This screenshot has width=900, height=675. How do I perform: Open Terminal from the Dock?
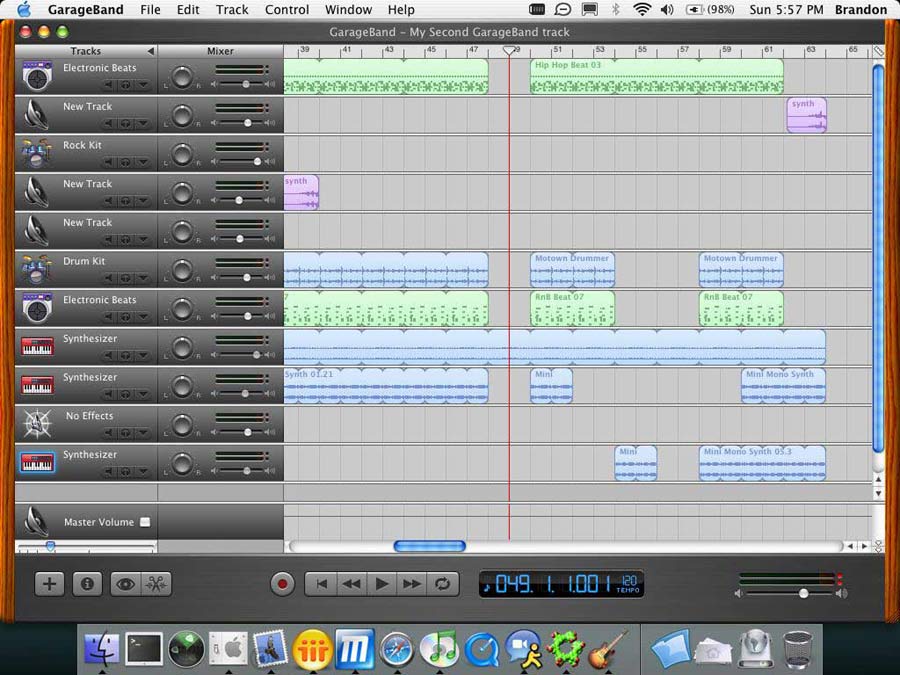pyautogui.click(x=143, y=649)
